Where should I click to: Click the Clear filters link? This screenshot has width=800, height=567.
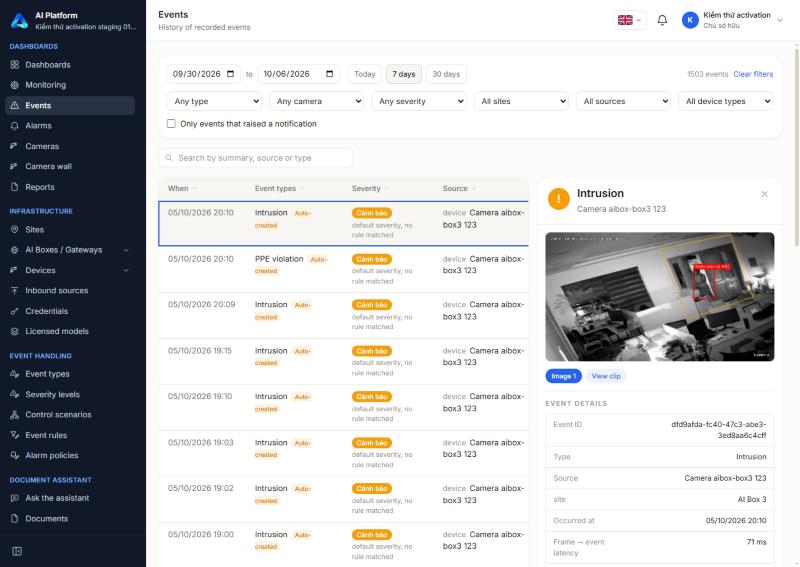point(753,74)
